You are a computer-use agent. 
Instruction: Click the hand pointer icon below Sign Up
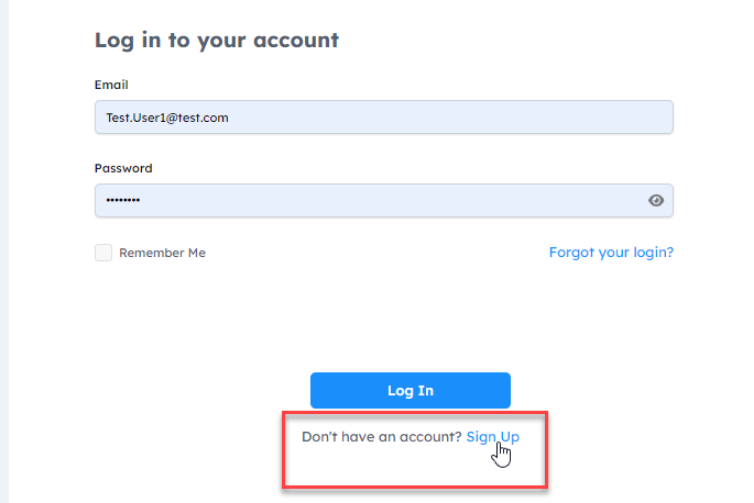502,455
